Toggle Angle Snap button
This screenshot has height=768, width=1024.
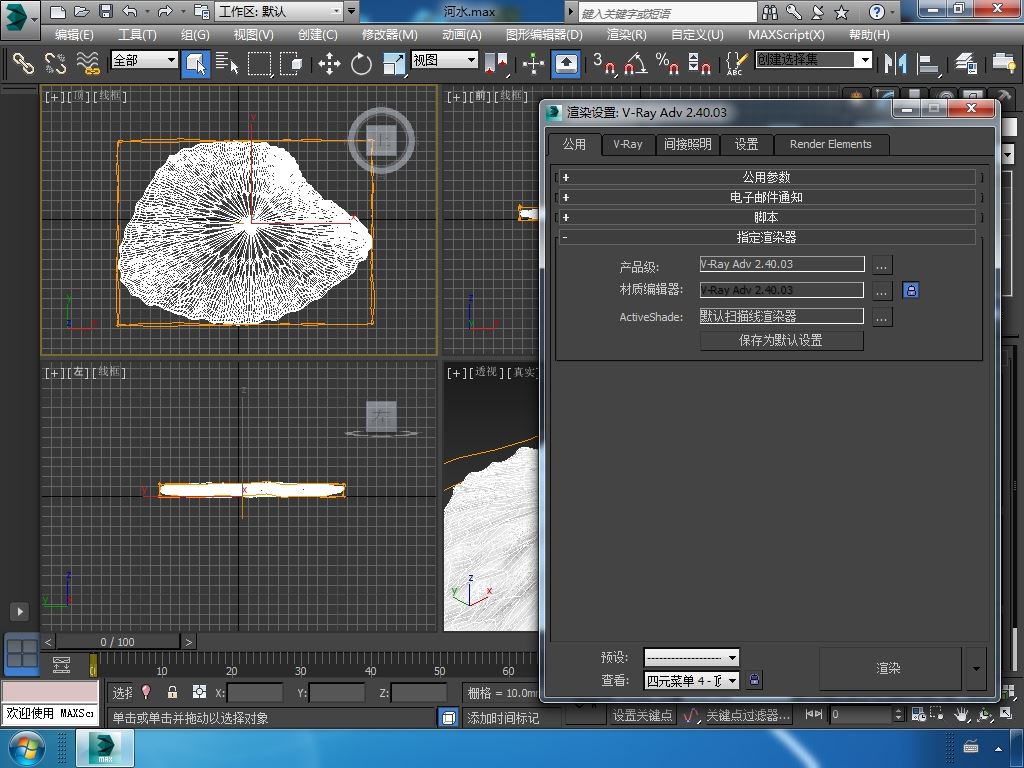coord(635,63)
